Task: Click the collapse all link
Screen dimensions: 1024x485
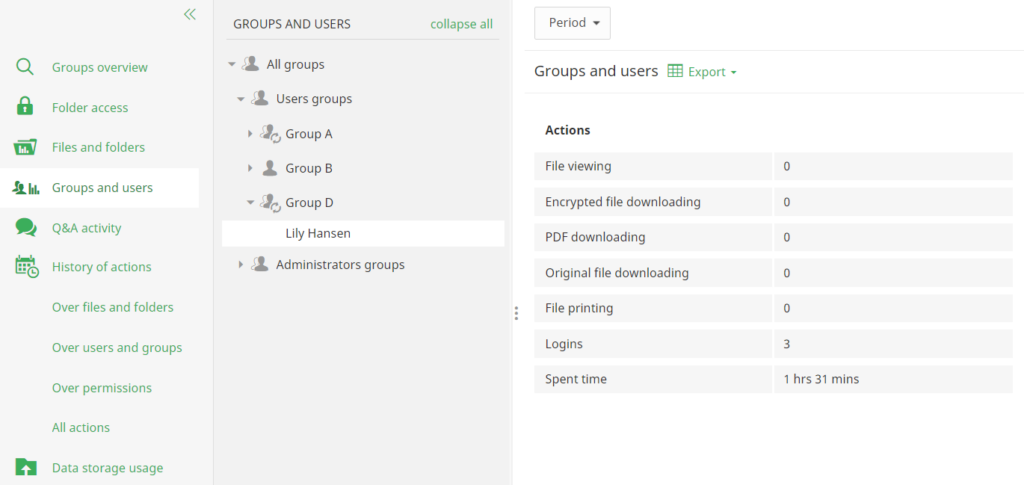Action: [x=462, y=24]
